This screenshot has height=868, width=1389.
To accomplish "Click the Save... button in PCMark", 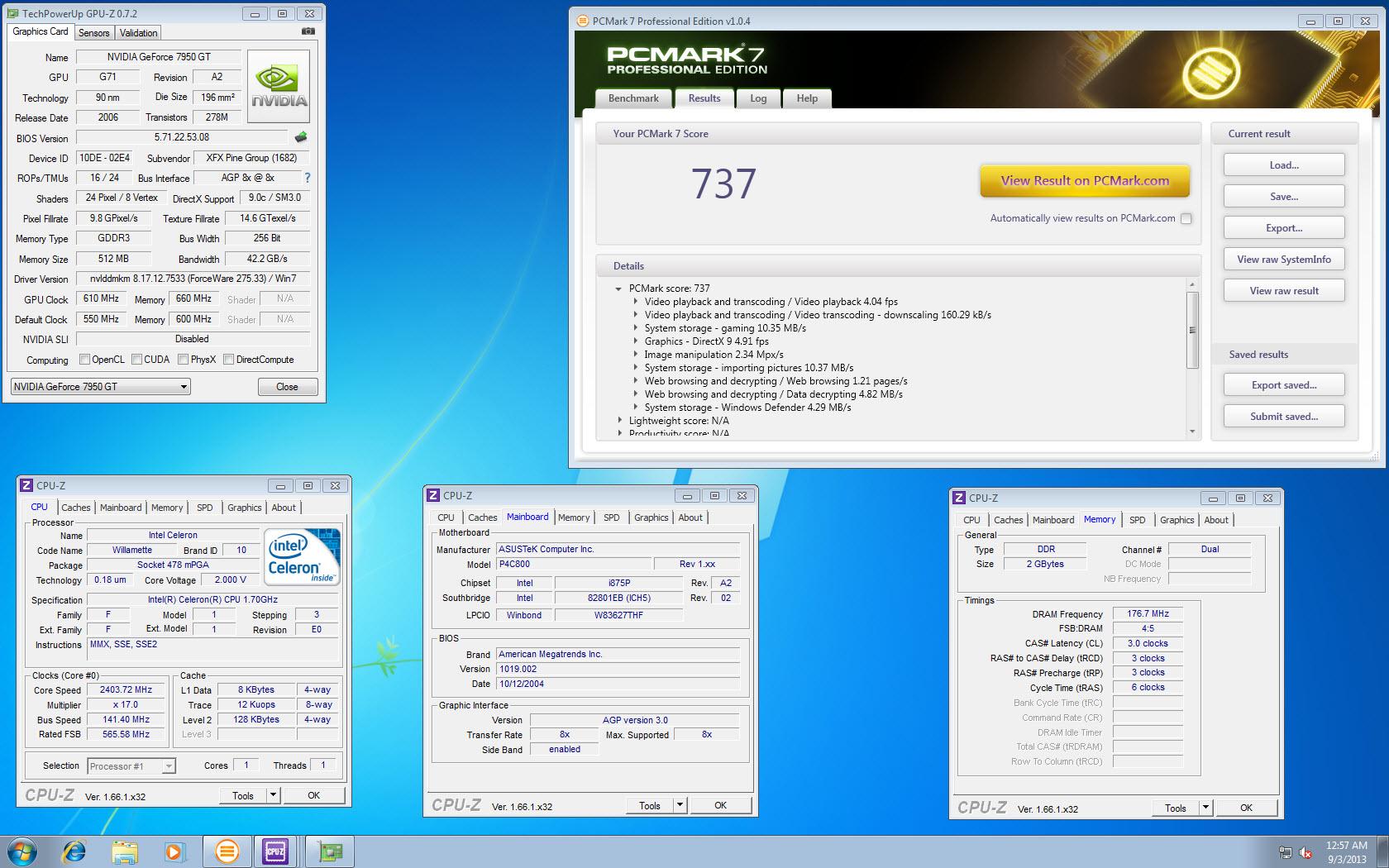I will (1284, 196).
